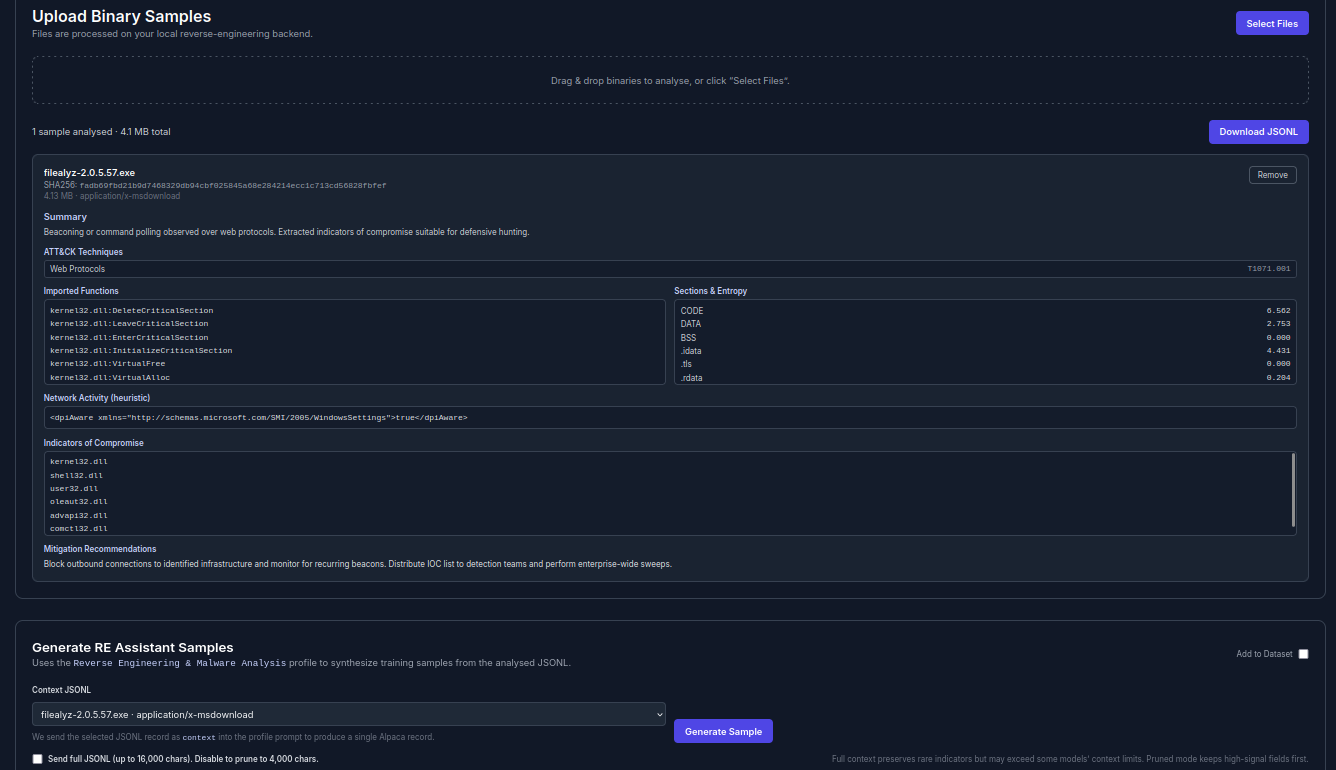Click "Download JSONL" to export results
Screen dimensions: 1336x770
[1258, 131]
